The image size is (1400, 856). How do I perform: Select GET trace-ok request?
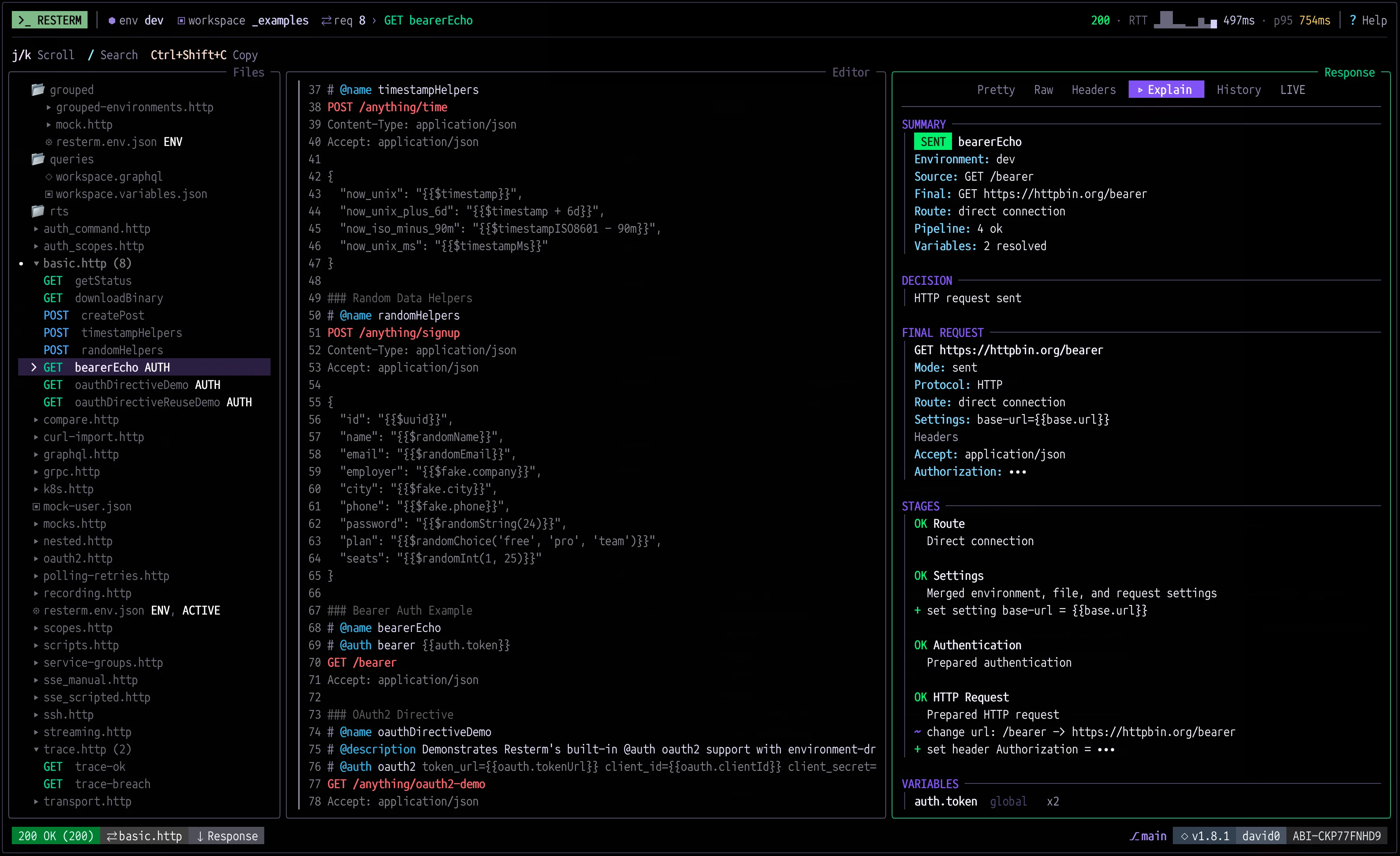[84, 767]
